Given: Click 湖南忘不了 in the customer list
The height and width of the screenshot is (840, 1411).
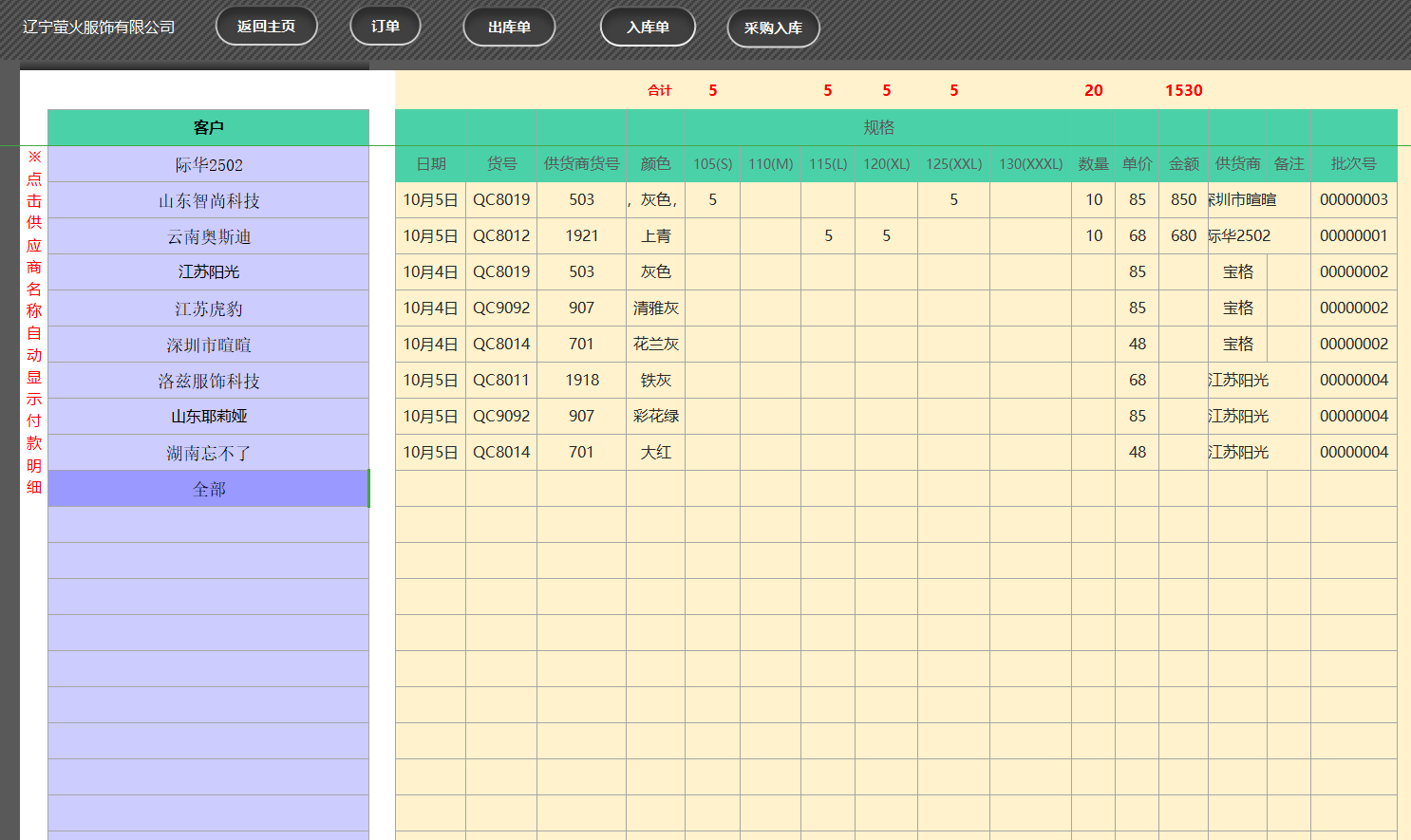Looking at the screenshot, I should pyautogui.click(x=209, y=453).
